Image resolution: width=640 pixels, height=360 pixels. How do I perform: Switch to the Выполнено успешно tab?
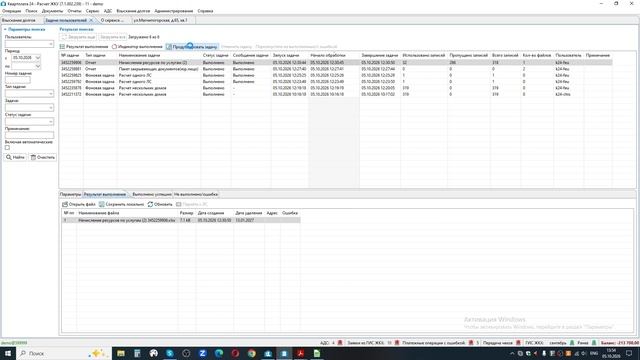pyautogui.click(x=152, y=194)
